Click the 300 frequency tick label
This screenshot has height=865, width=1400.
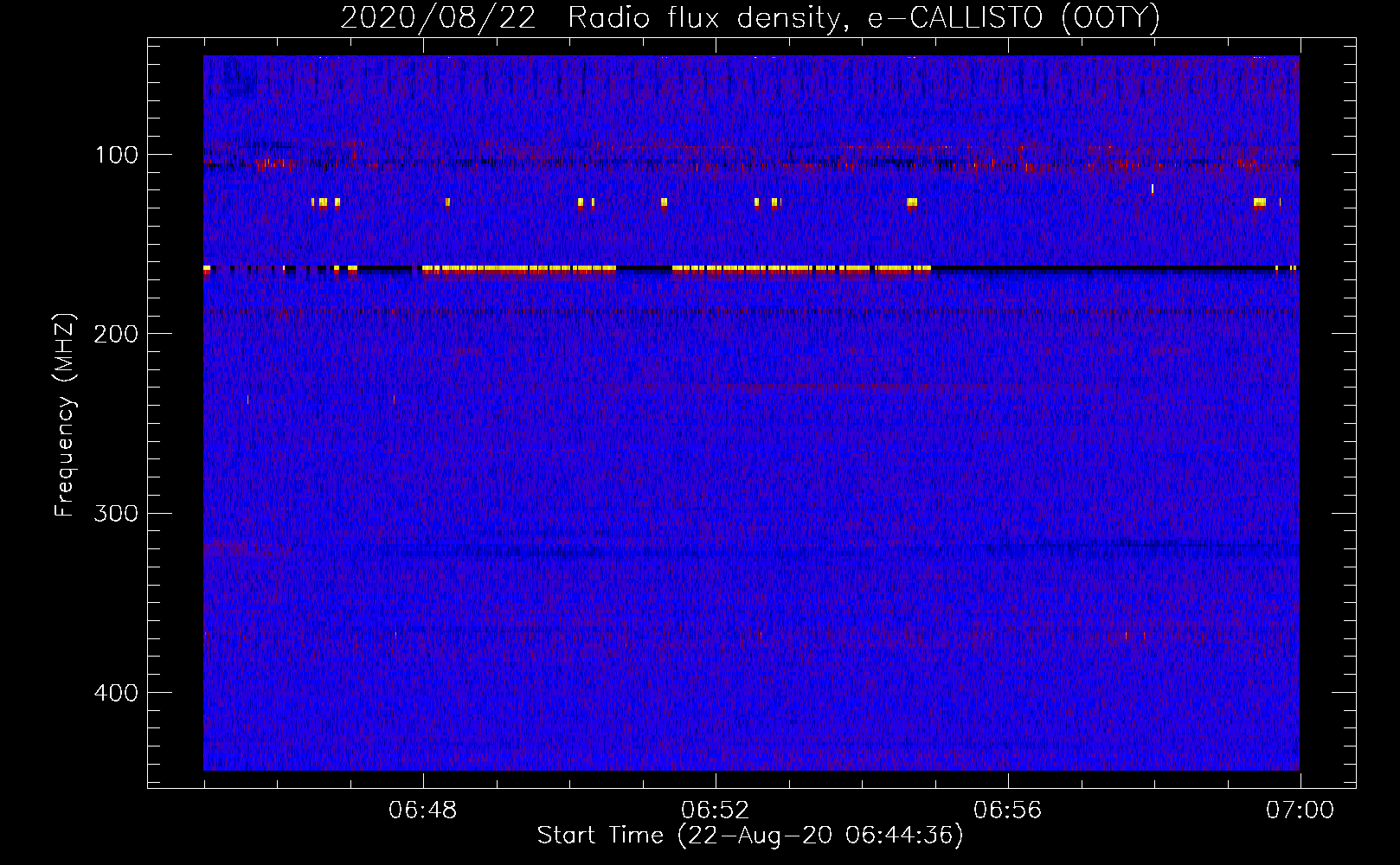pyautogui.click(x=116, y=514)
